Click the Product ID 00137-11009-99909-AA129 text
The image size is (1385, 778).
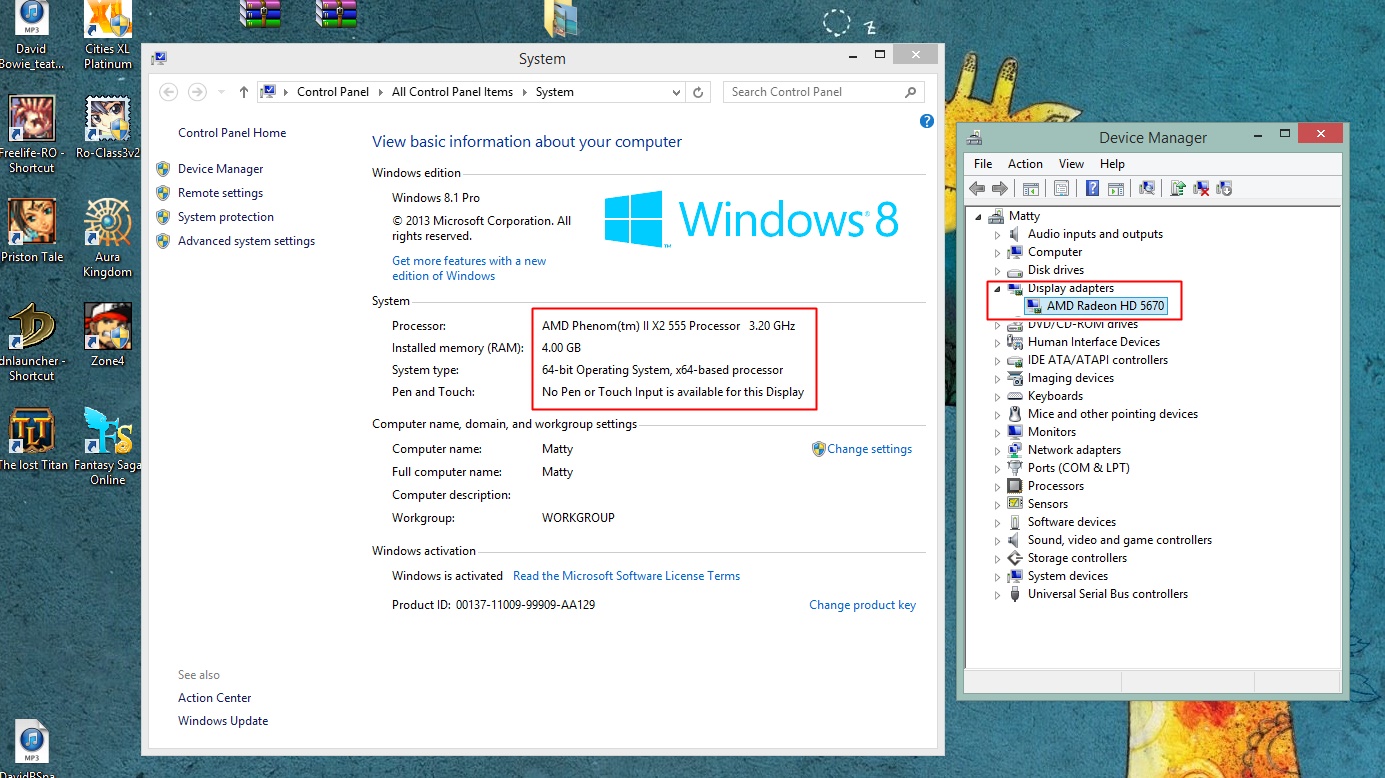(x=494, y=605)
